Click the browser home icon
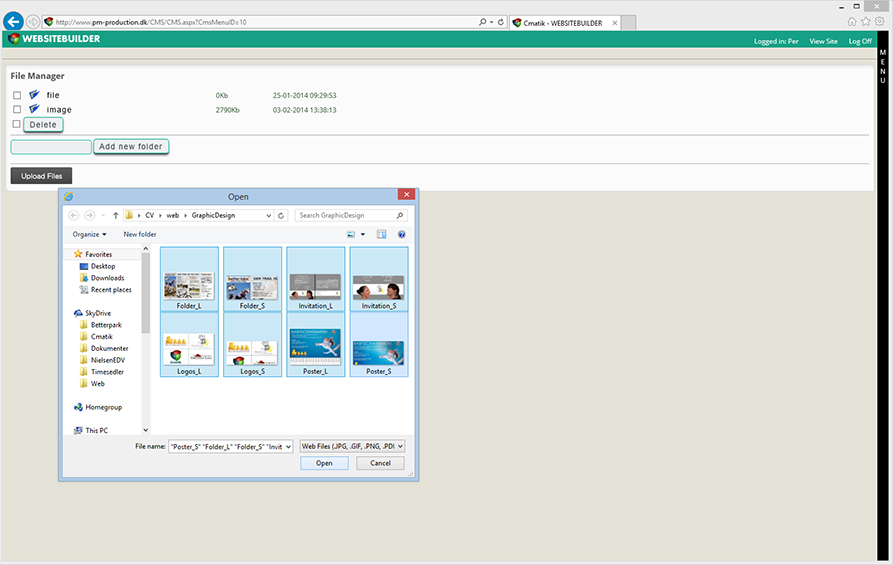Image resolution: width=893 pixels, height=565 pixels. click(852, 21)
